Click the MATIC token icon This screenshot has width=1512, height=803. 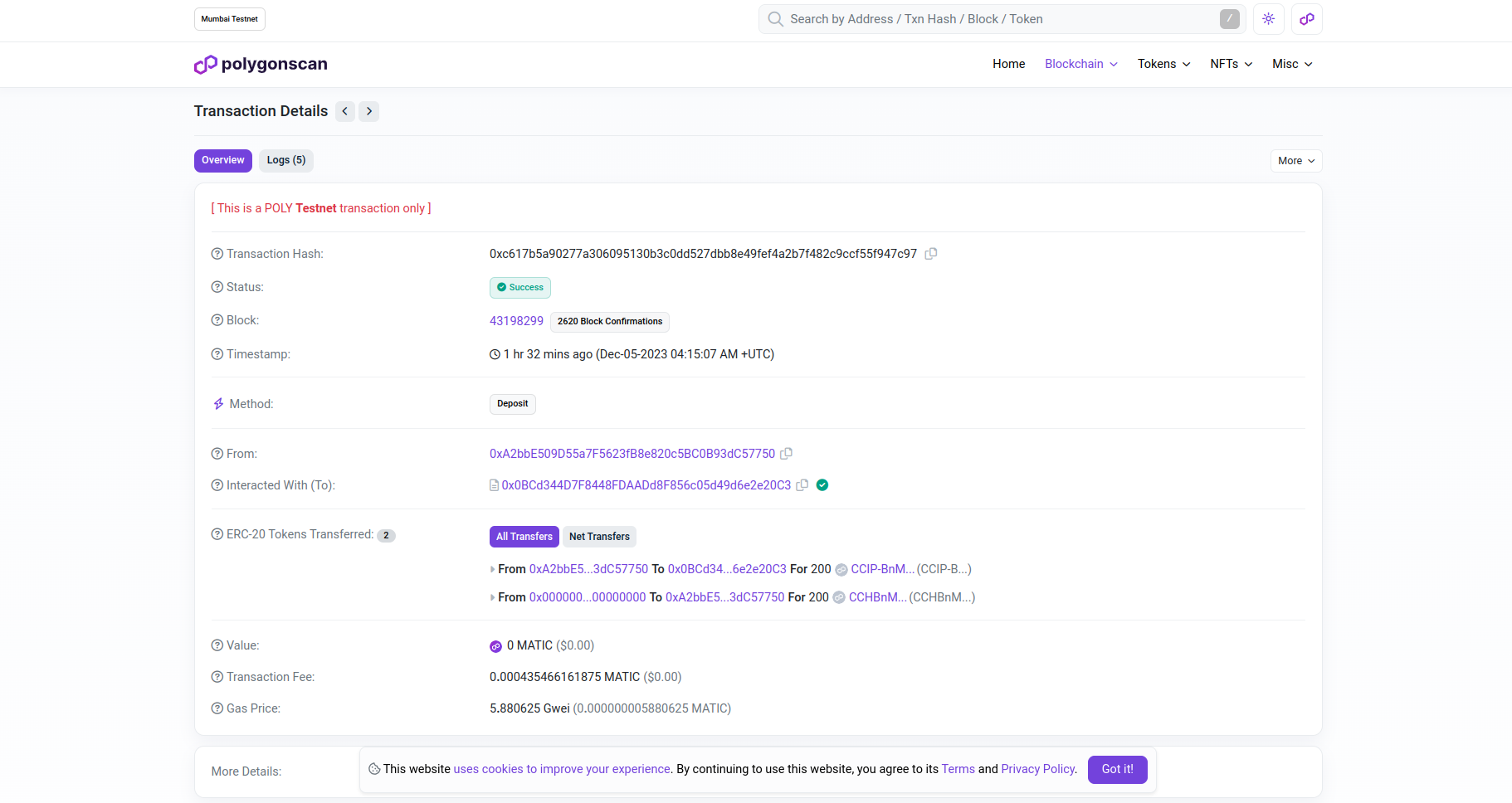click(x=496, y=646)
